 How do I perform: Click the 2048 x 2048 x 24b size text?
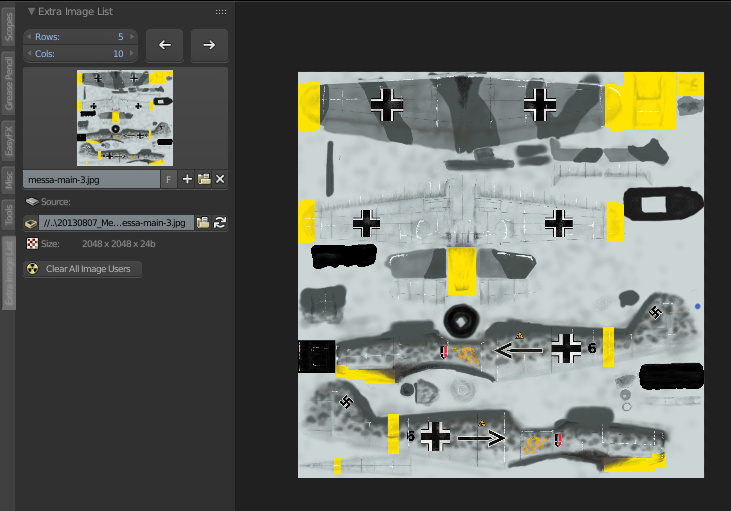[118, 244]
